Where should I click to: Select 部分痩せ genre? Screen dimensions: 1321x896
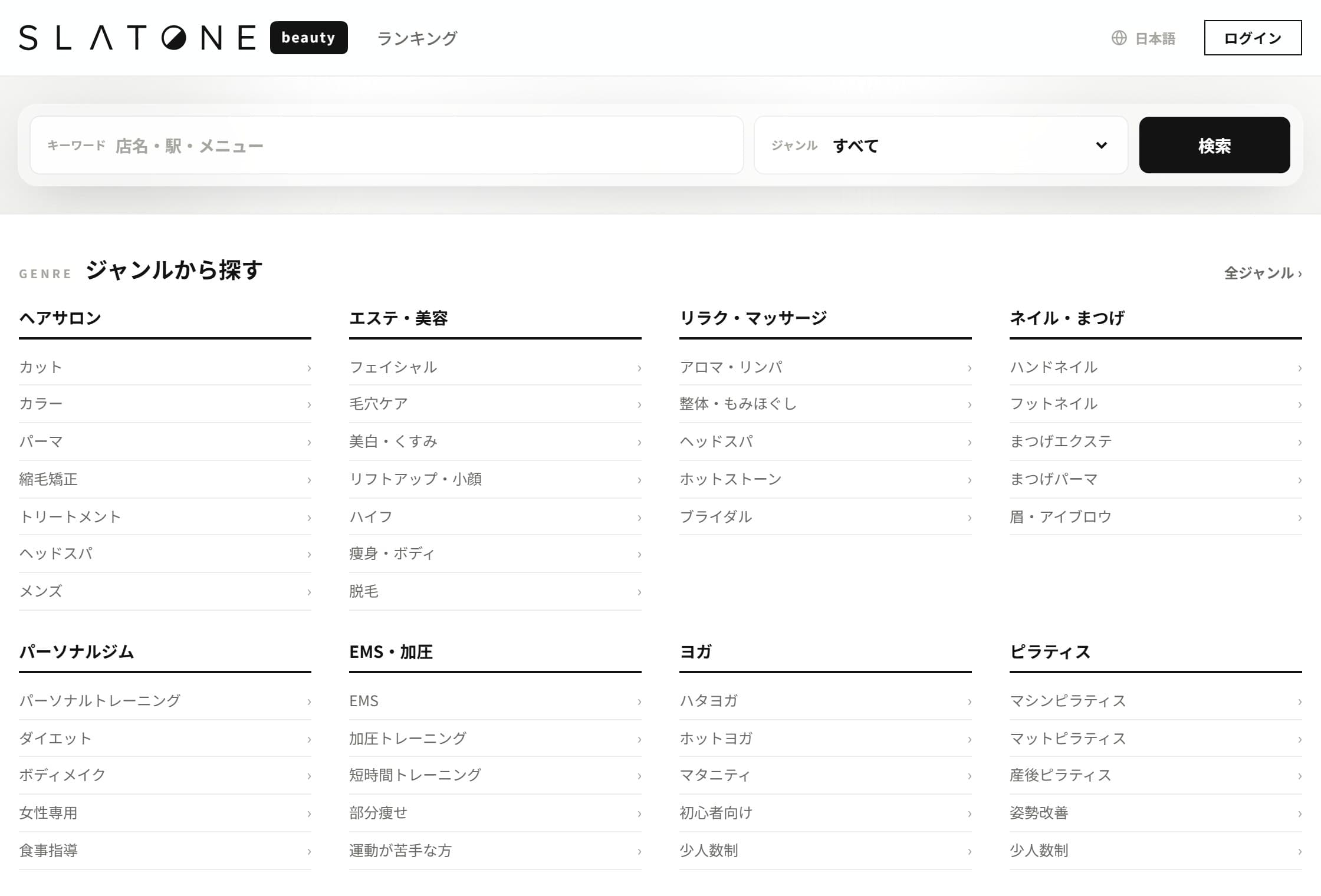(495, 813)
